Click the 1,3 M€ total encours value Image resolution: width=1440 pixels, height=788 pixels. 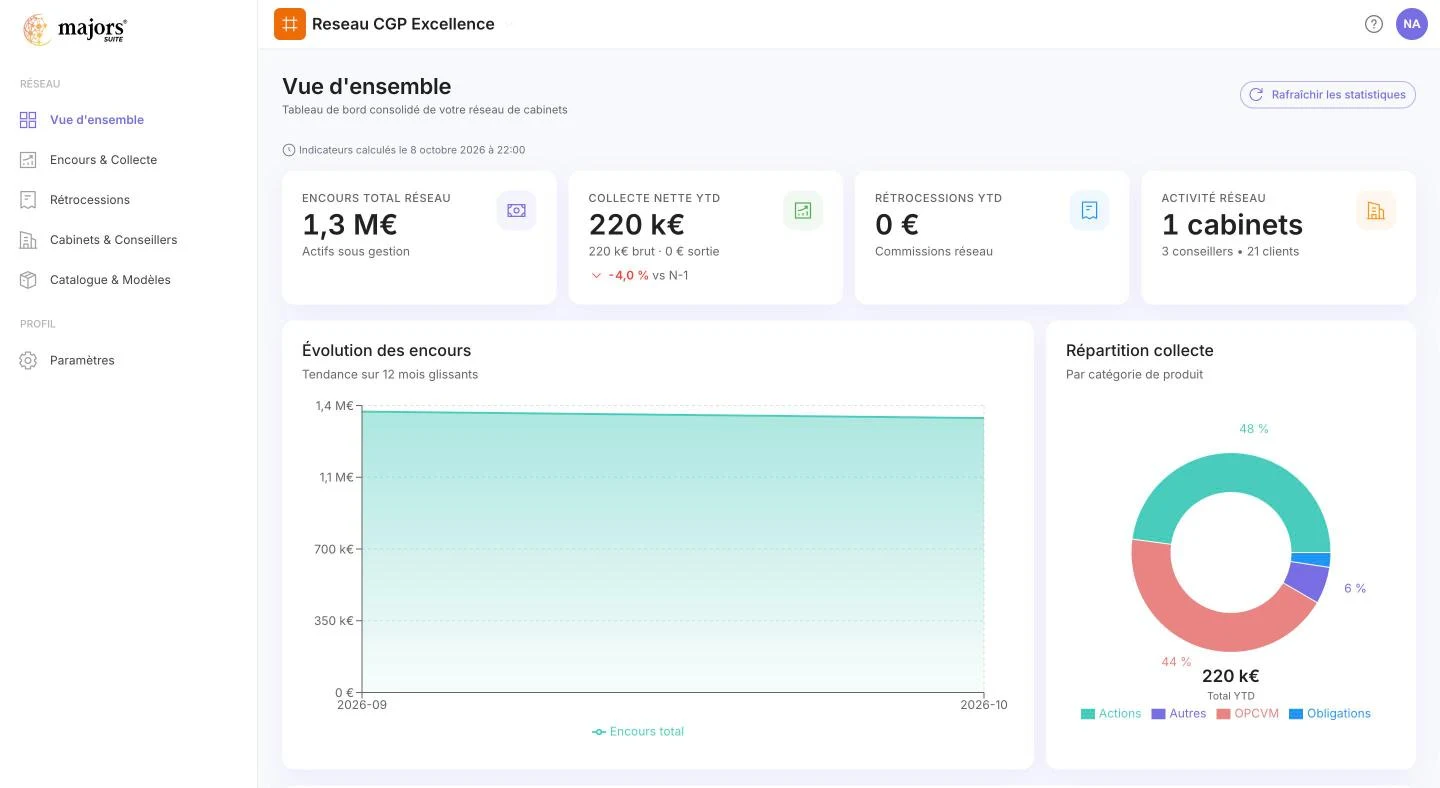(x=350, y=225)
